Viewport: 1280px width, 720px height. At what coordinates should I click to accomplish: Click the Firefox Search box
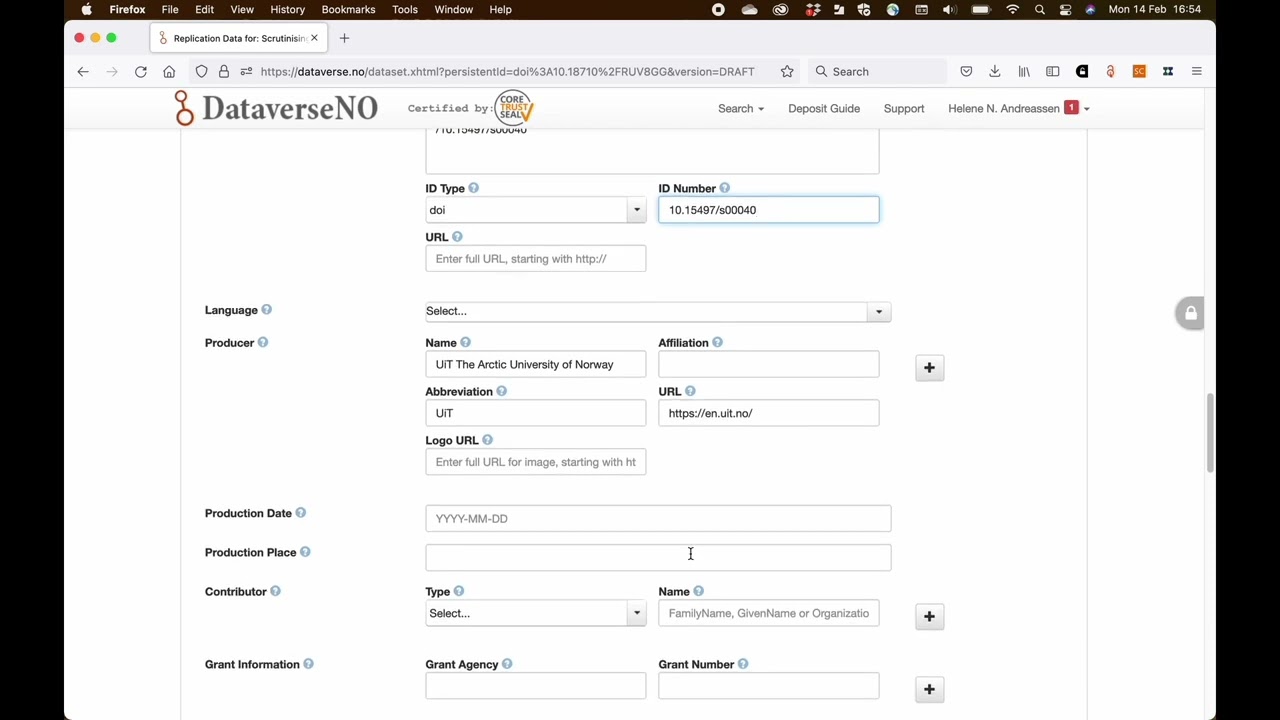pos(877,71)
